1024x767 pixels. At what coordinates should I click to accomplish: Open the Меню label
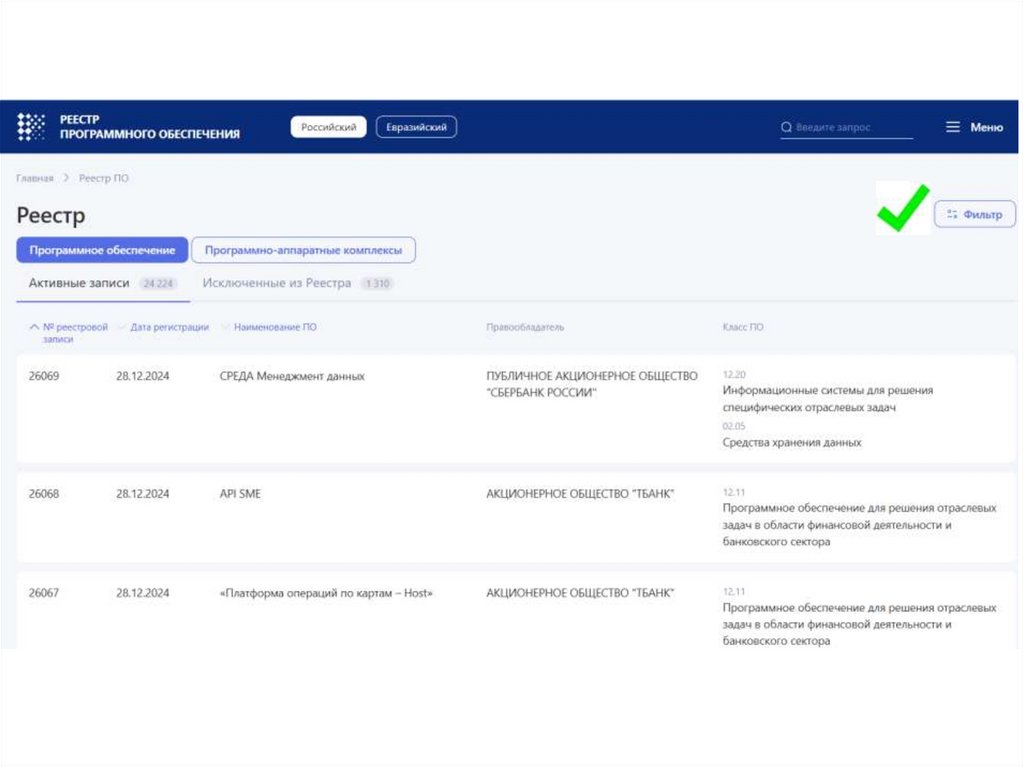(x=986, y=127)
